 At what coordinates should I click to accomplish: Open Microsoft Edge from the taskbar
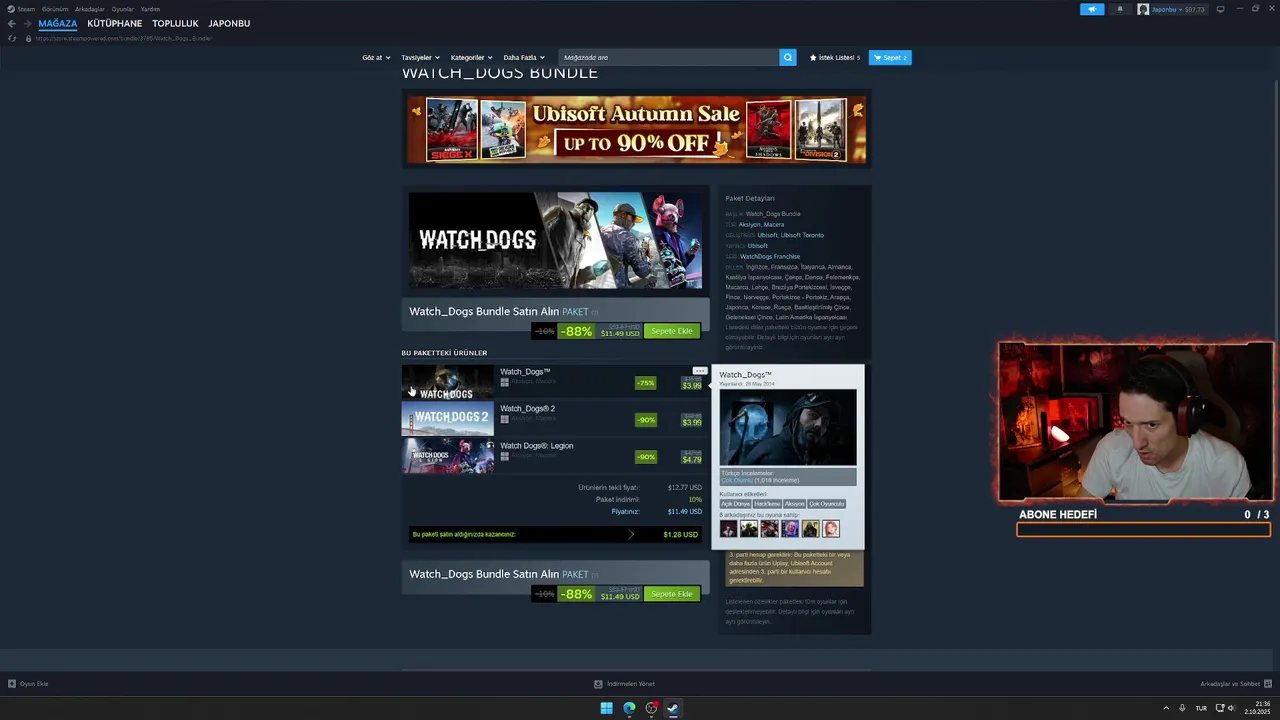[629, 708]
